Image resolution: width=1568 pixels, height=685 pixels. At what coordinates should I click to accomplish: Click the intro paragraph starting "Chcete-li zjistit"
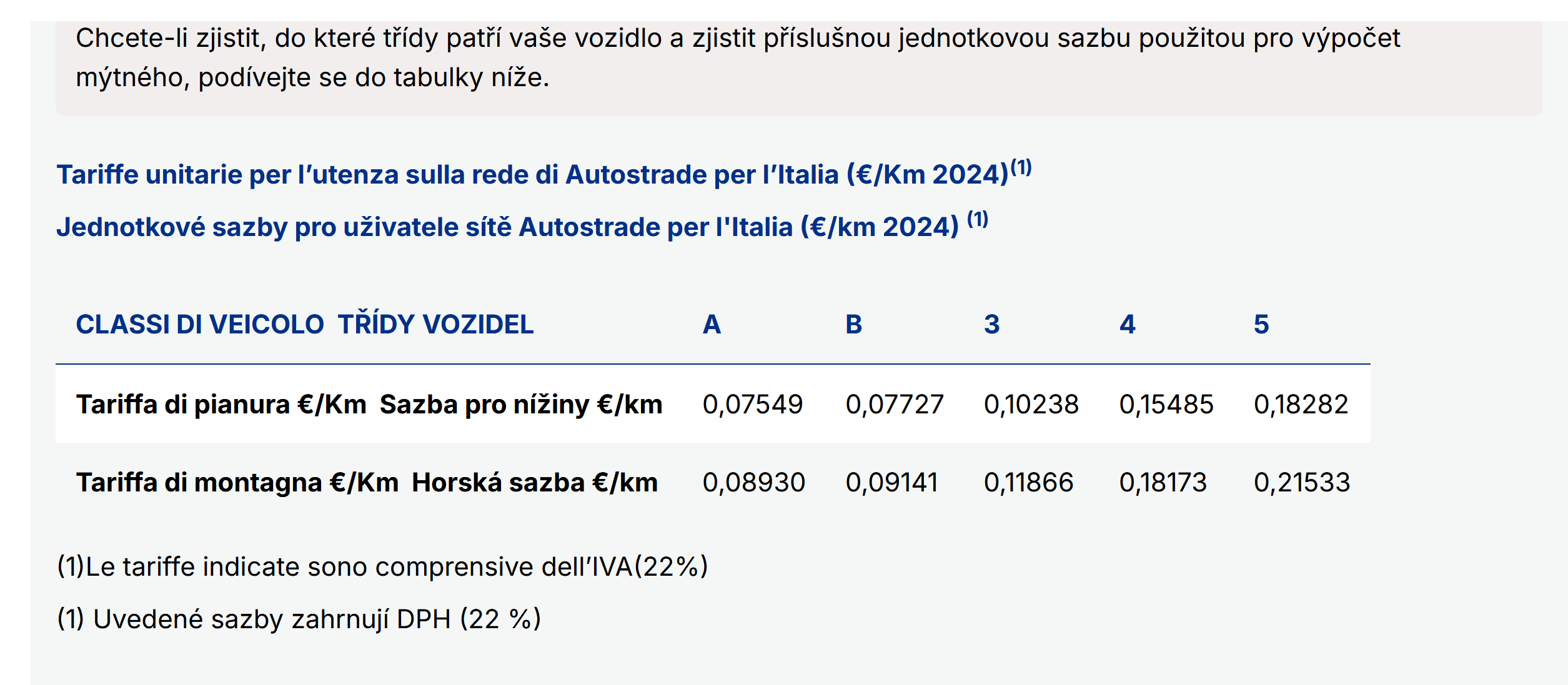pyautogui.click(x=737, y=57)
